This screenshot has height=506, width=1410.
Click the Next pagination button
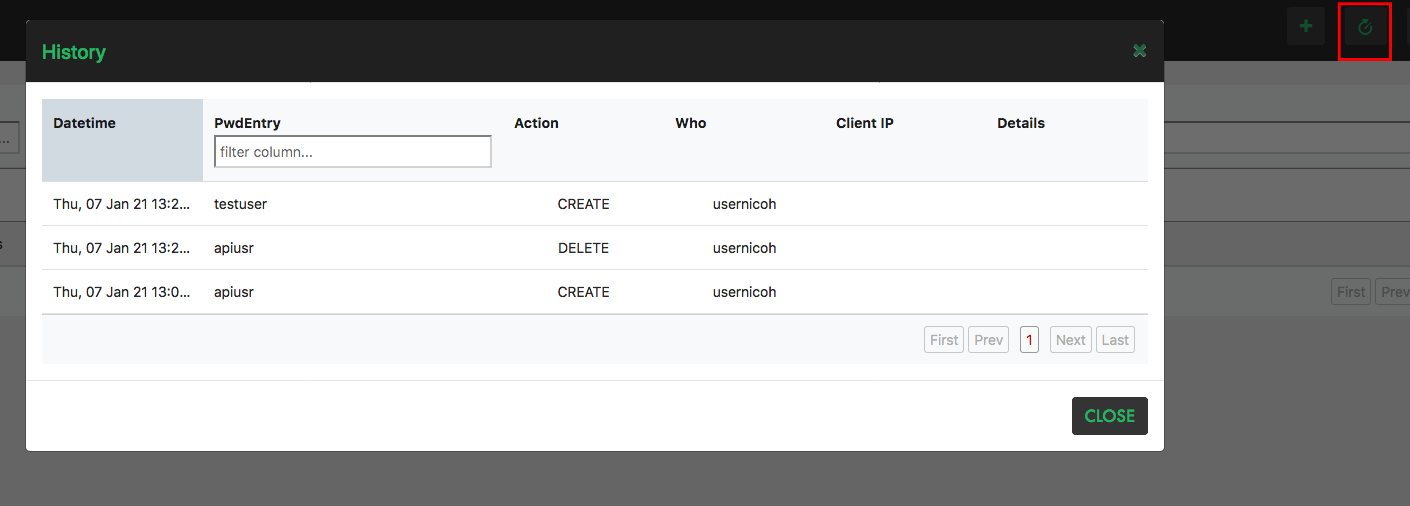tap(1070, 340)
